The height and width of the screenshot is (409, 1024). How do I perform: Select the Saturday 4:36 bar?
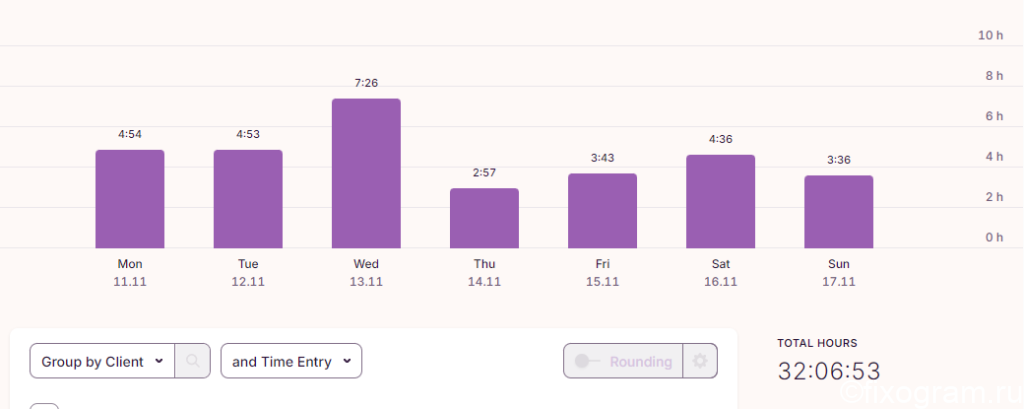(x=721, y=202)
